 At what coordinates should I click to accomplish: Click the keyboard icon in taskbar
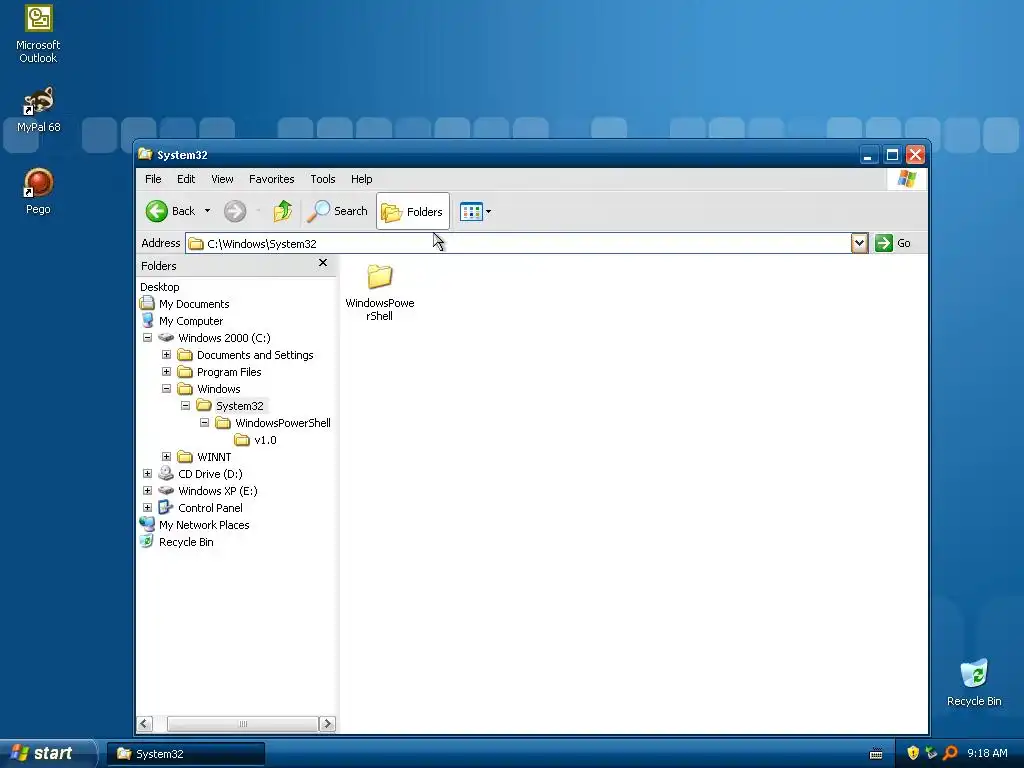[x=876, y=754]
